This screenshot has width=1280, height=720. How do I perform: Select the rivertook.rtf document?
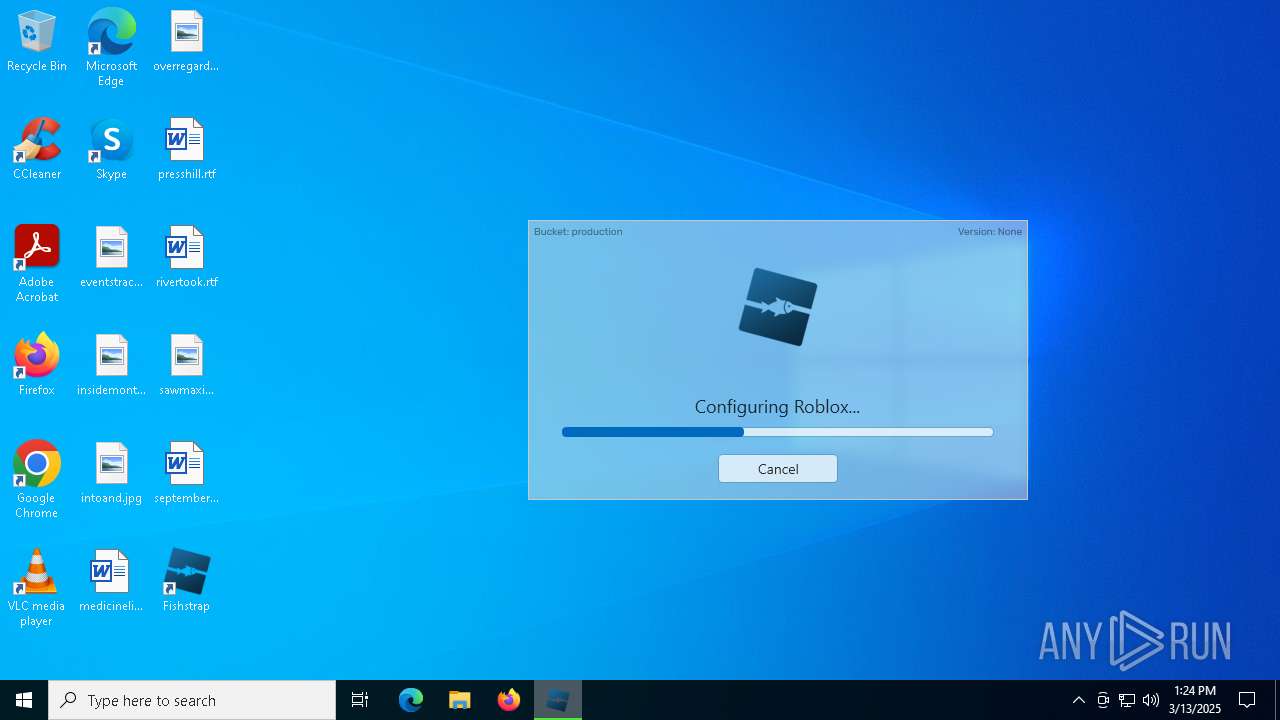tap(186, 258)
